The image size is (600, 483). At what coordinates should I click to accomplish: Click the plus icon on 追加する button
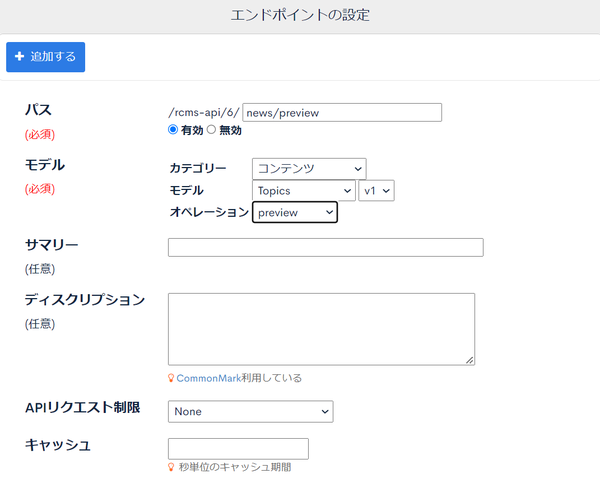20,57
